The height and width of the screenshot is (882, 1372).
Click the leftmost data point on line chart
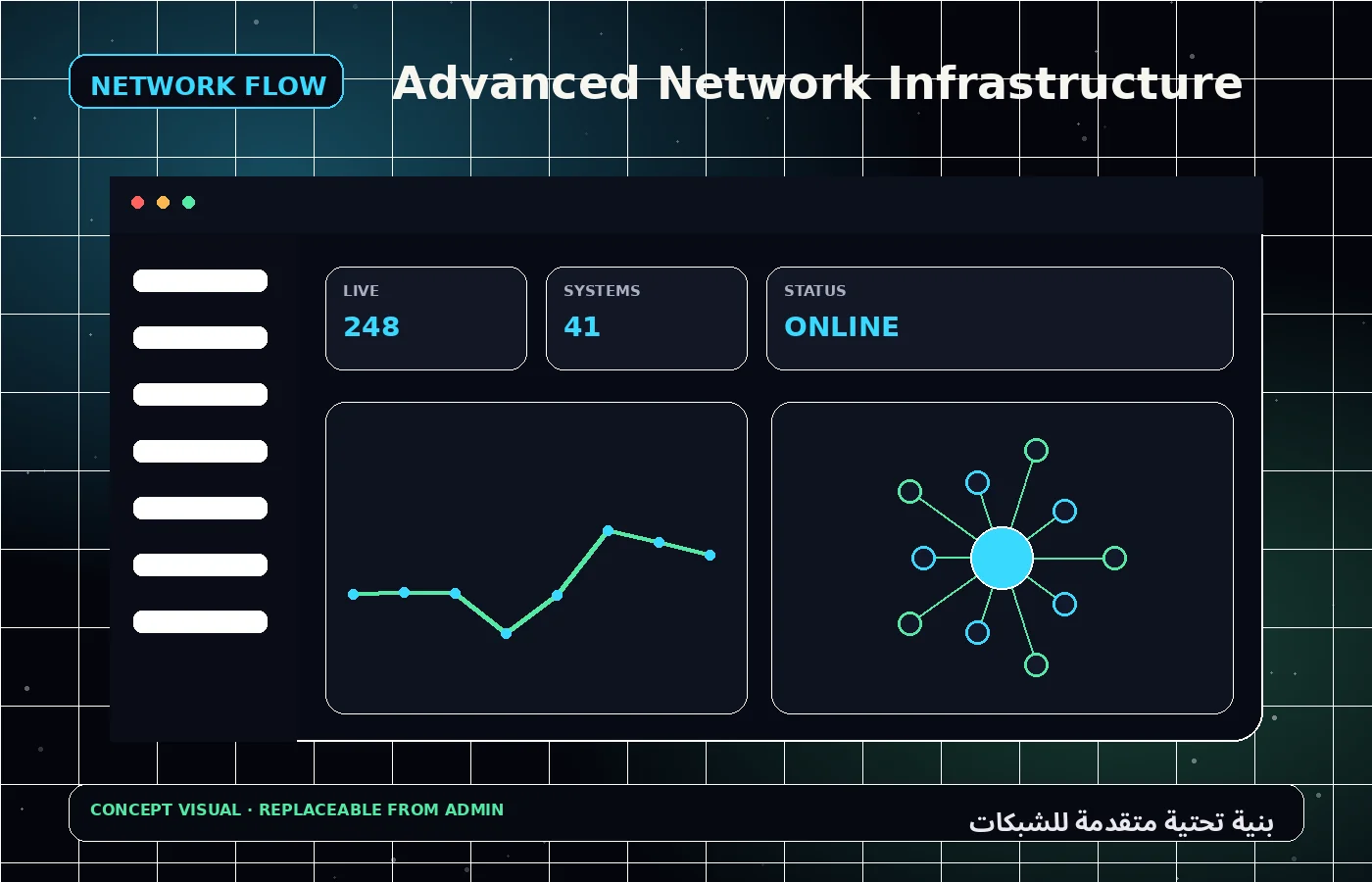354,594
